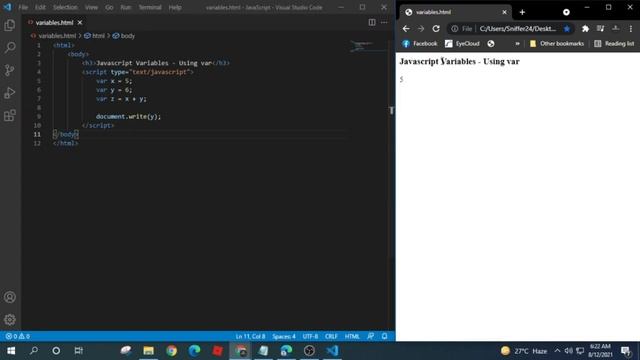Change the HTML language mode

(352, 336)
